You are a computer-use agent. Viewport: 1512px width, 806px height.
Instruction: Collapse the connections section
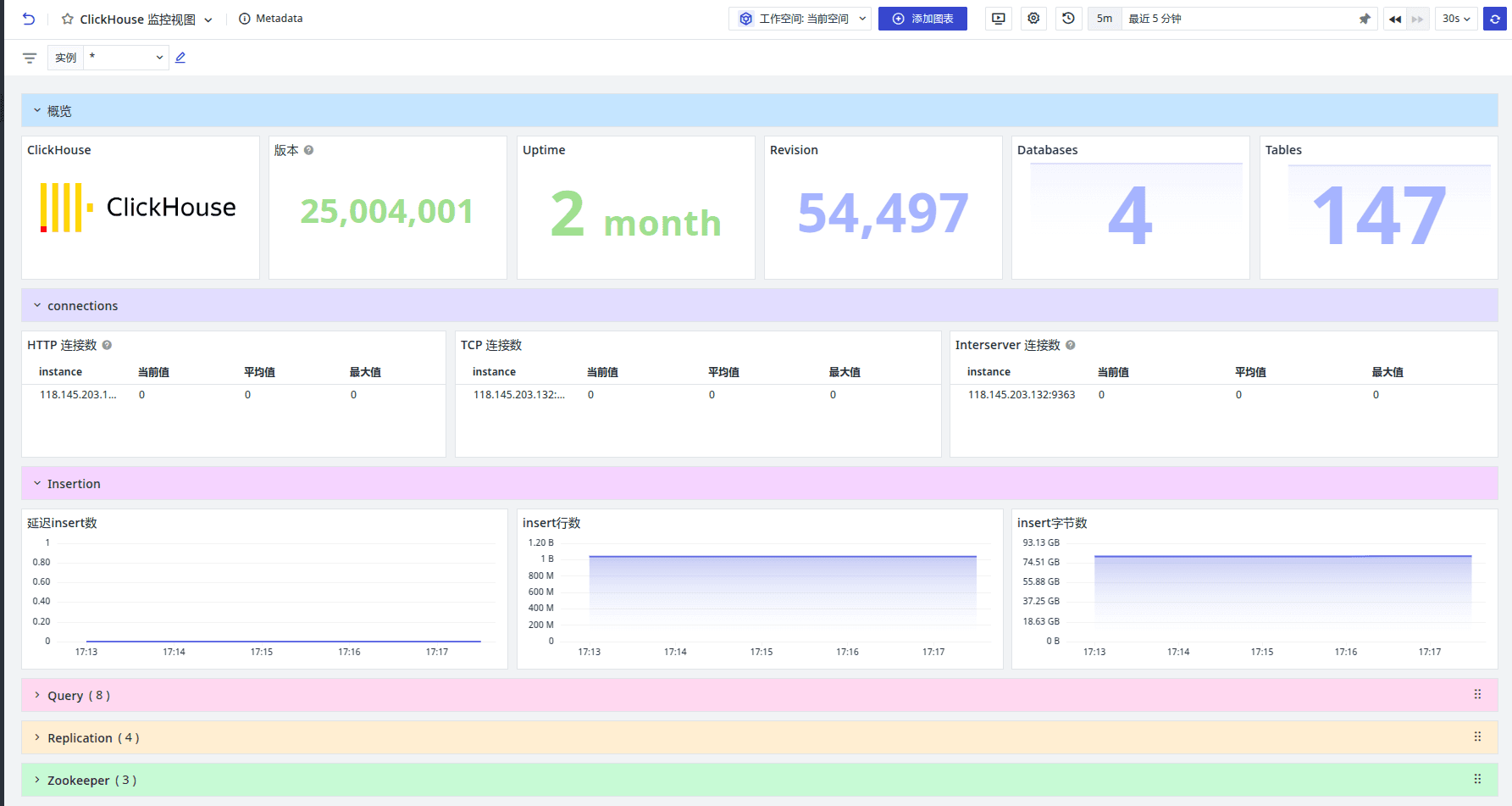pyautogui.click(x=37, y=306)
